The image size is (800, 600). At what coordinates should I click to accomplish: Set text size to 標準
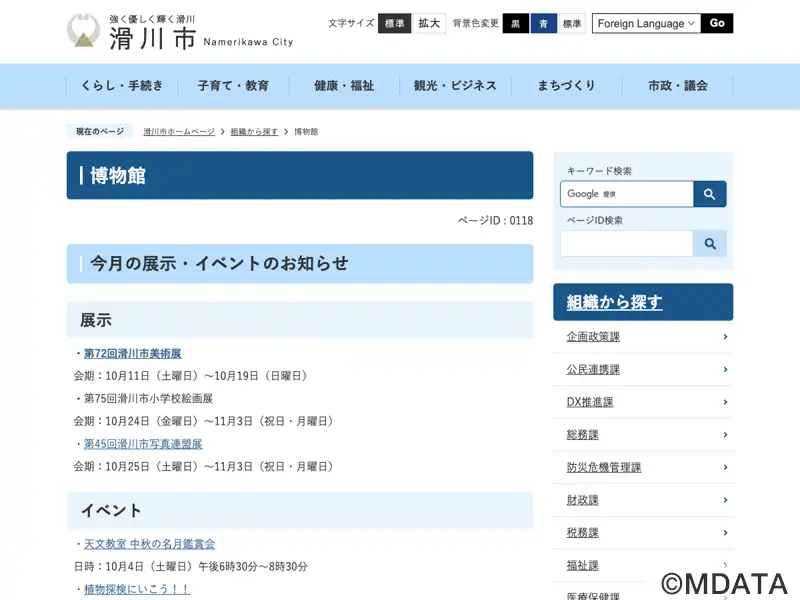(x=394, y=23)
